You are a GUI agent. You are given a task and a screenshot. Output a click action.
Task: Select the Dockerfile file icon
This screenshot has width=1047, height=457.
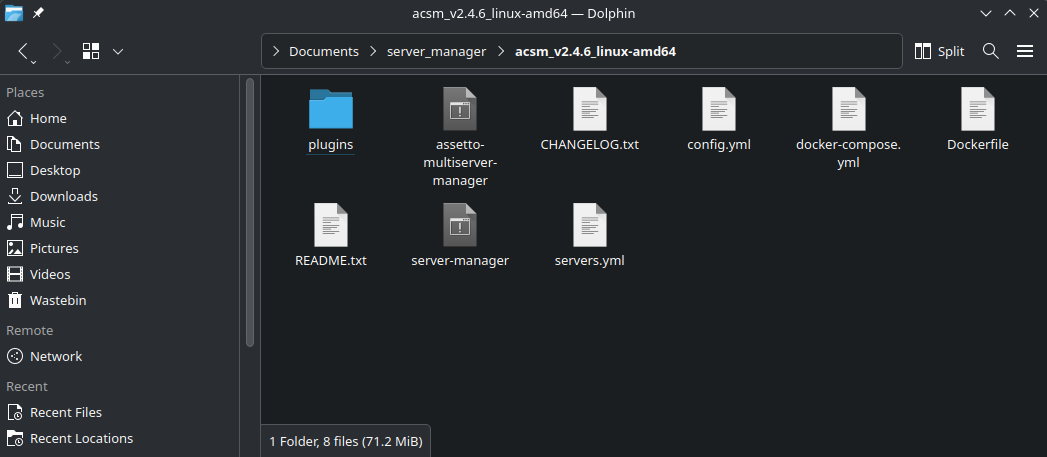pos(978,109)
